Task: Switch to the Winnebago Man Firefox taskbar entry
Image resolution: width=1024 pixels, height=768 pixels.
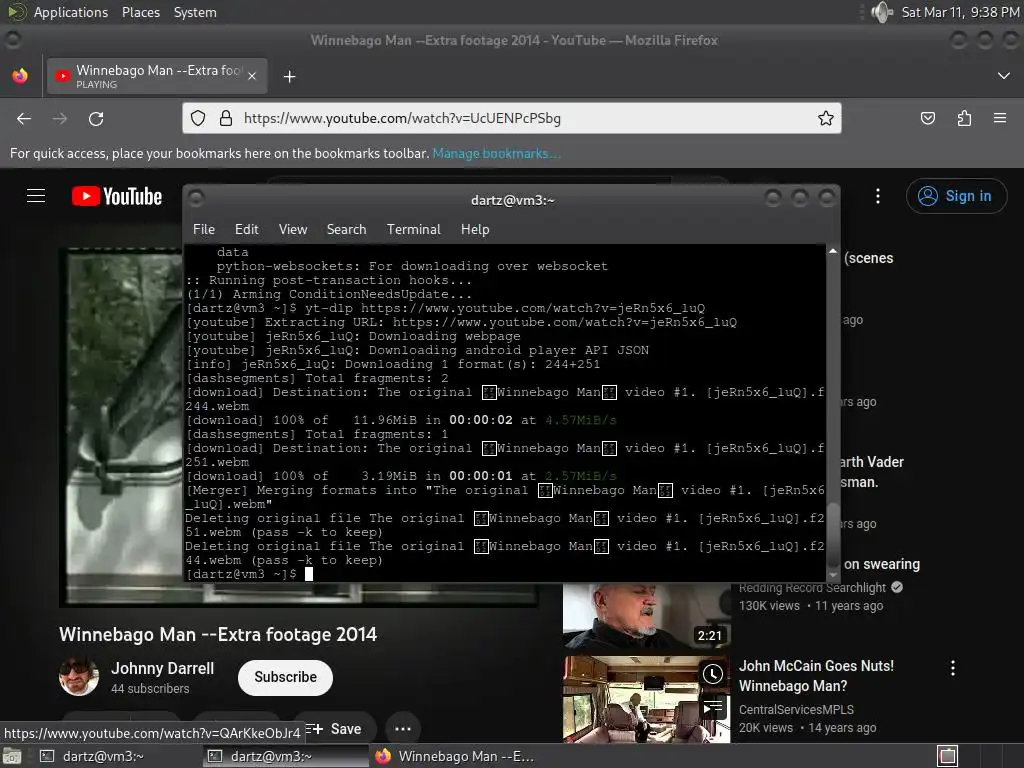Action: coord(454,756)
